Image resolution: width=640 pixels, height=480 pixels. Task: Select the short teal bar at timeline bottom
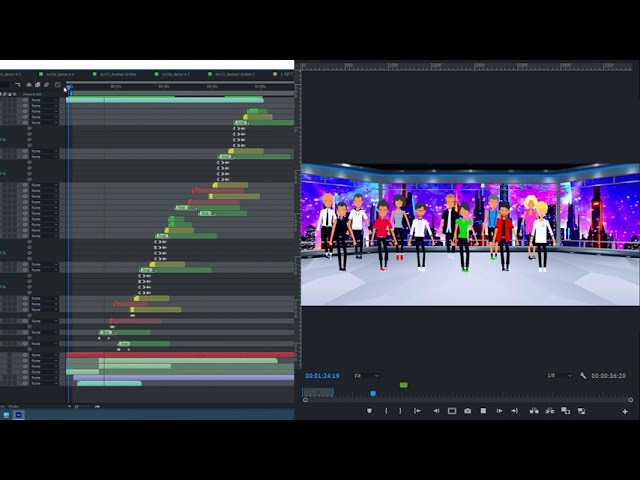(109, 383)
